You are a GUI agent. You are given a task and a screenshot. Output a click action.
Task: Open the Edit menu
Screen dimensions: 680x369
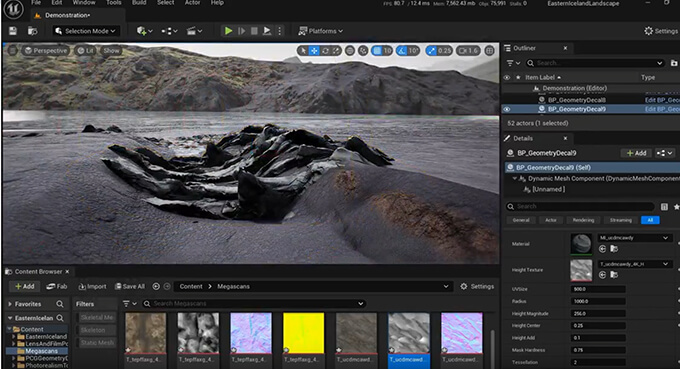[x=57, y=3]
